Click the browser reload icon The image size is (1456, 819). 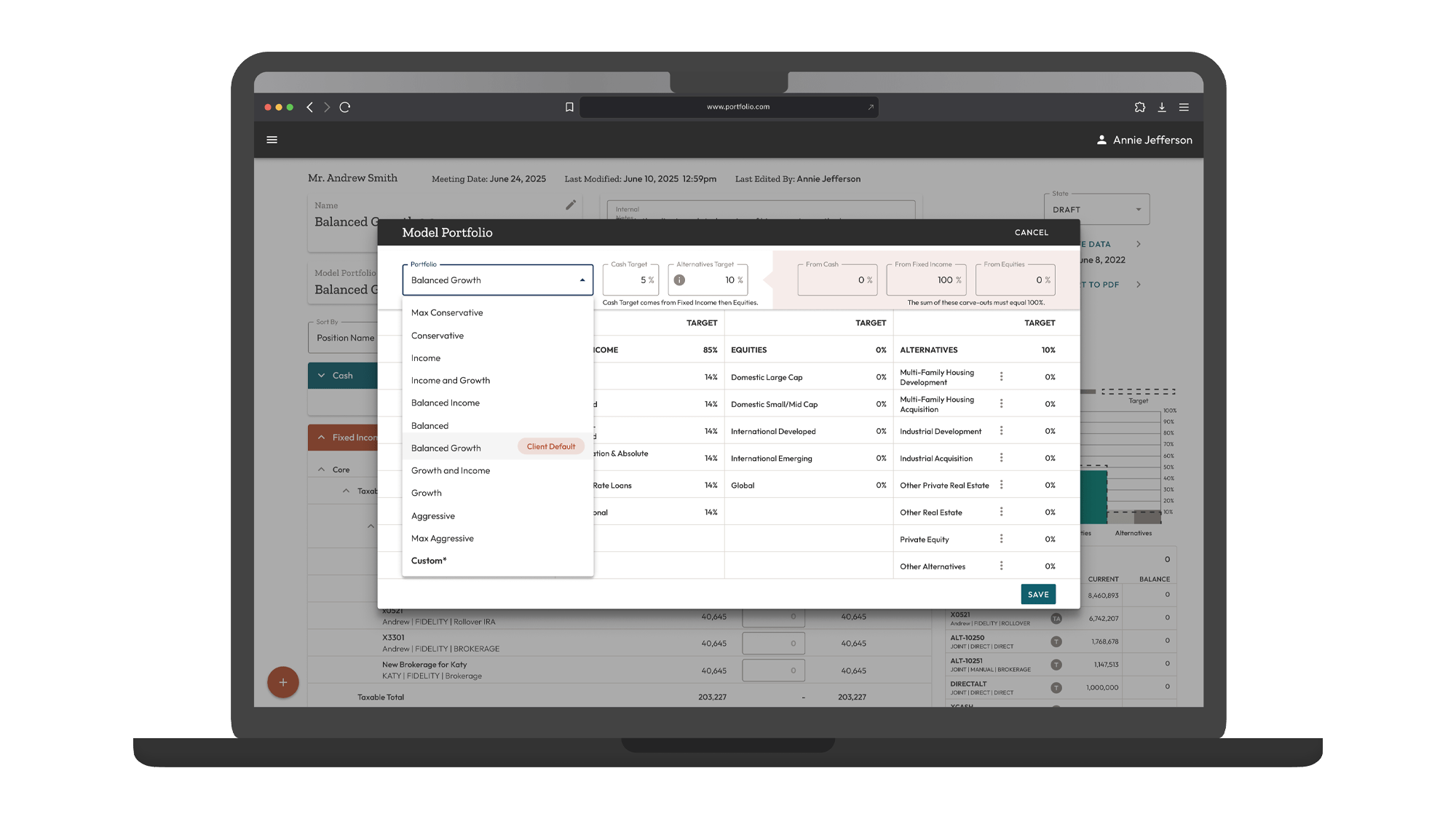click(x=345, y=107)
